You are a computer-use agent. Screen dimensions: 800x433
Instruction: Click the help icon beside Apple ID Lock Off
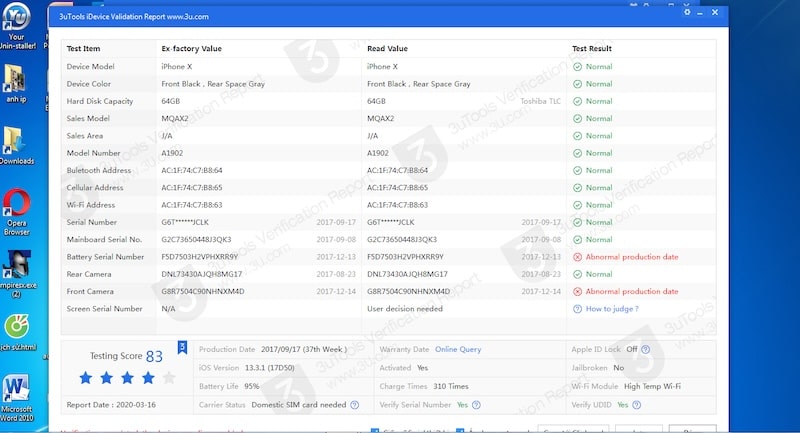645,349
